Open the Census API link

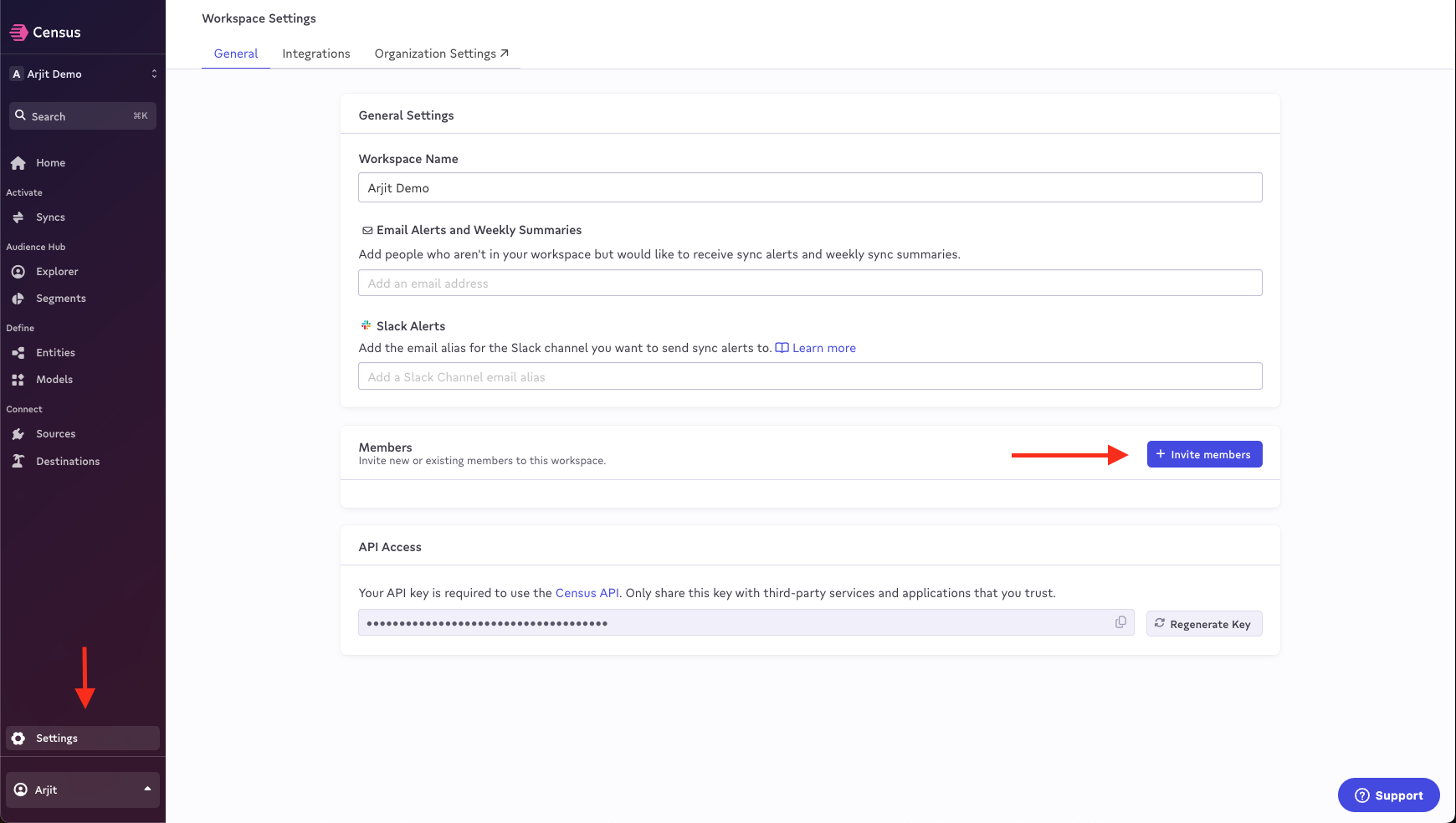[587, 593]
